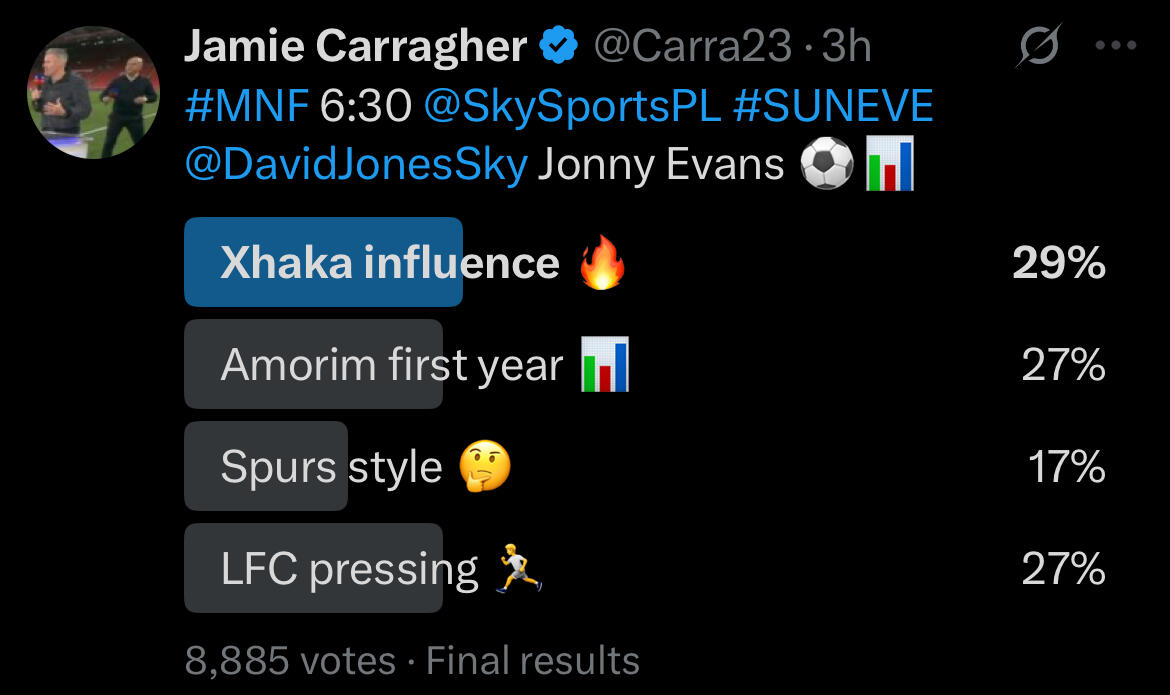Click the thinking face emoji
The height and width of the screenshot is (695, 1170).
(x=484, y=467)
